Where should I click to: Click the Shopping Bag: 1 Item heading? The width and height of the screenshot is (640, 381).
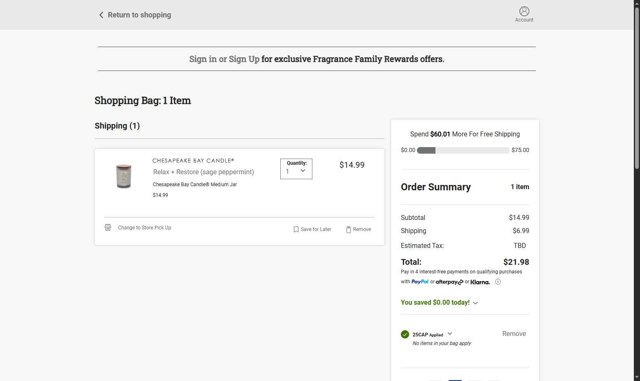pos(142,100)
